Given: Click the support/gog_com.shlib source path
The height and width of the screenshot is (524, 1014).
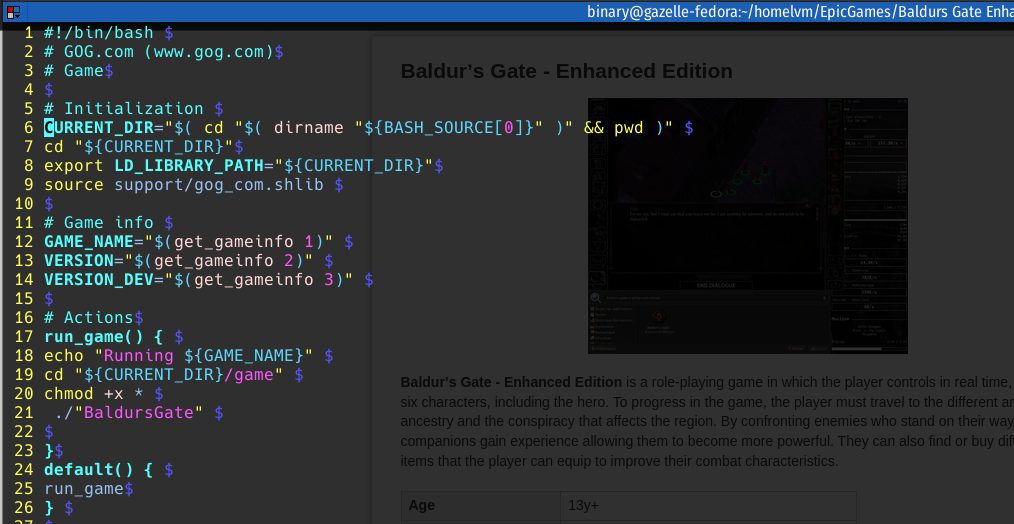Looking at the screenshot, I should pyautogui.click(x=219, y=185).
